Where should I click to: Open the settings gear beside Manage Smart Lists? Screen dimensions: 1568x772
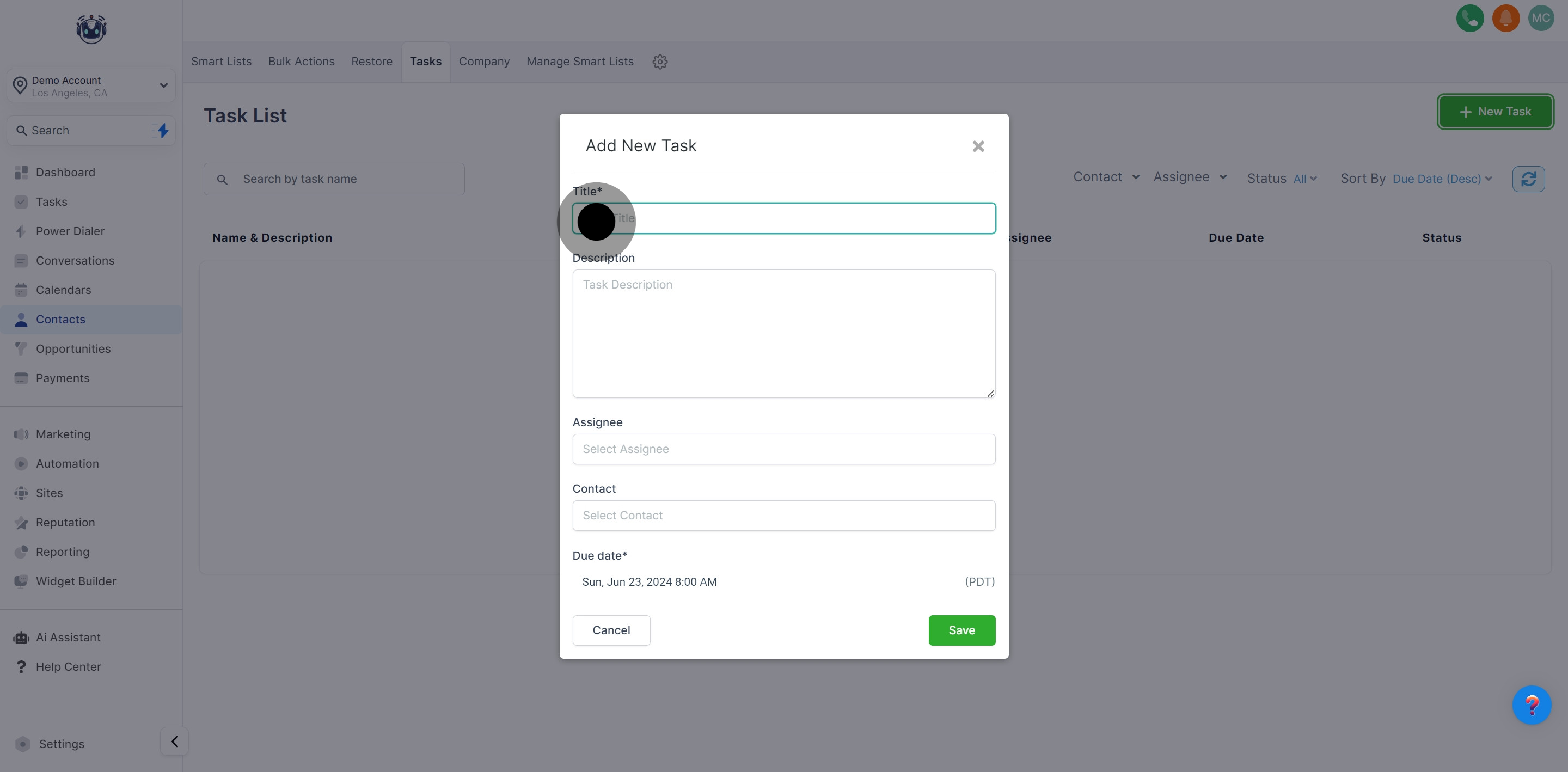[x=660, y=62]
